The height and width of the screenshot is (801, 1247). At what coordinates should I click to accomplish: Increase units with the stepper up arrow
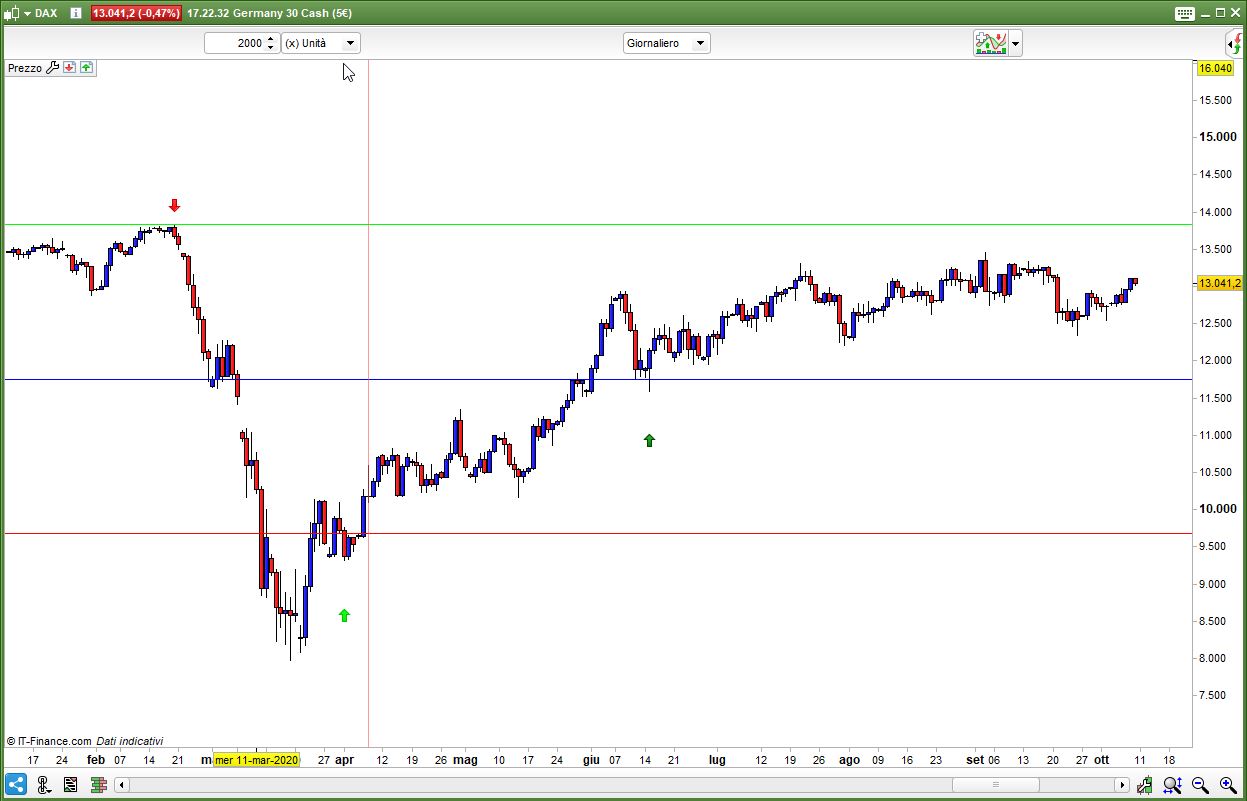point(271,38)
